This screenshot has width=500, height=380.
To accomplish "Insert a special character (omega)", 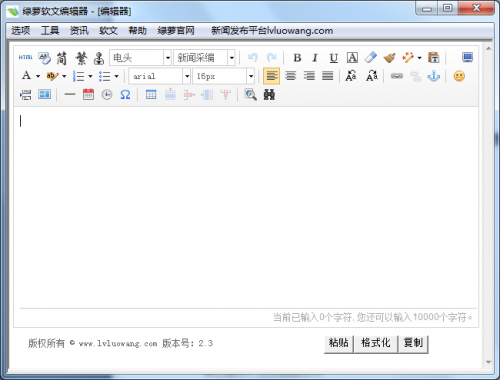I will [125, 95].
